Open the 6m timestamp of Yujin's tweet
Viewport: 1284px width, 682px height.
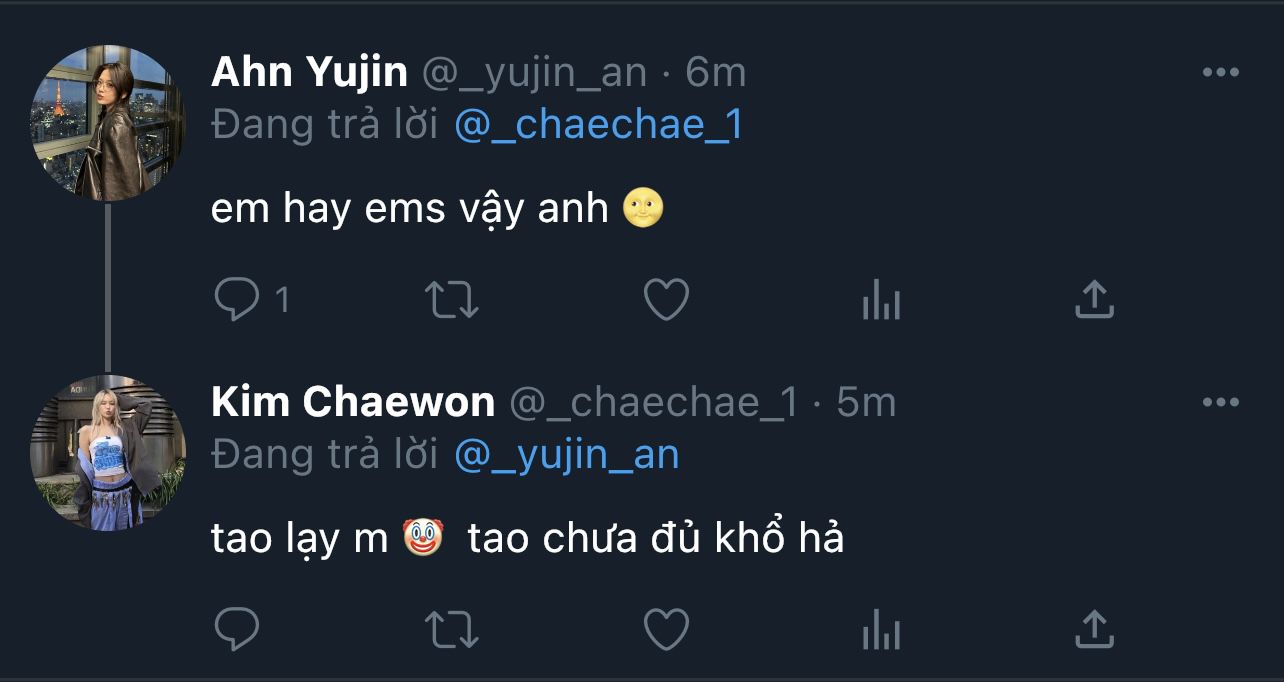pyautogui.click(x=715, y=72)
